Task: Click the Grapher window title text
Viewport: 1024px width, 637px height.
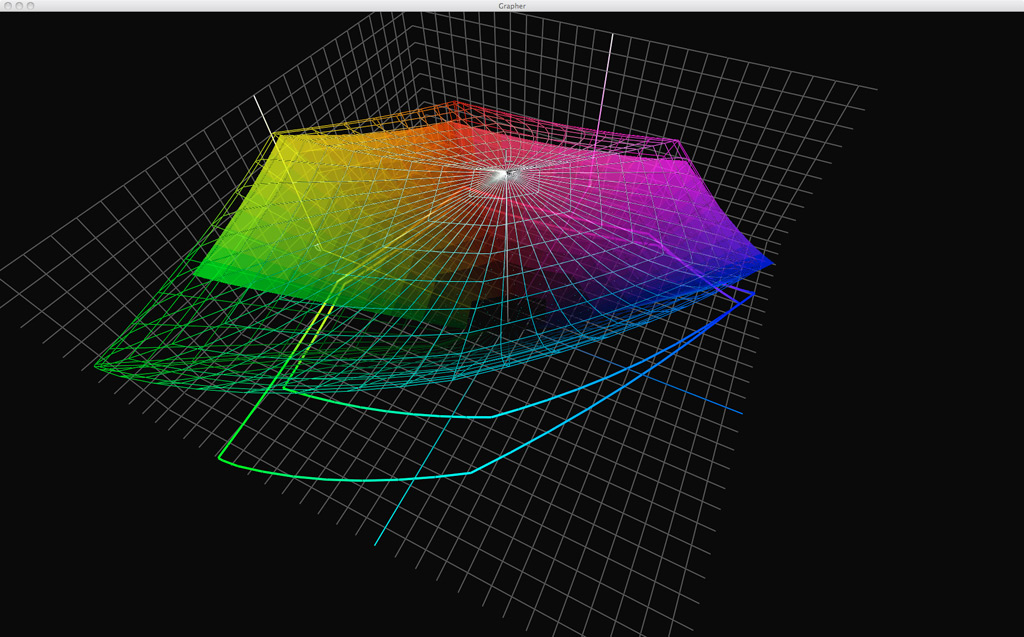Action: click(512, 6)
